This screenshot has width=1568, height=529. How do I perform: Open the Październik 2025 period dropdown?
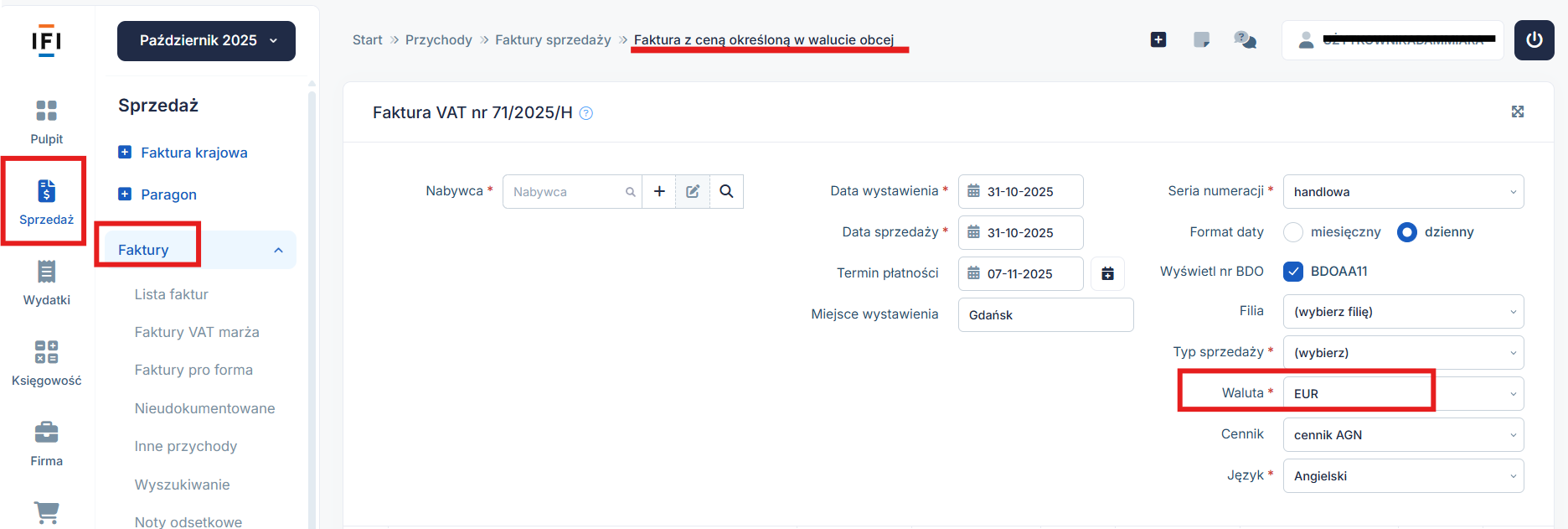(206, 41)
